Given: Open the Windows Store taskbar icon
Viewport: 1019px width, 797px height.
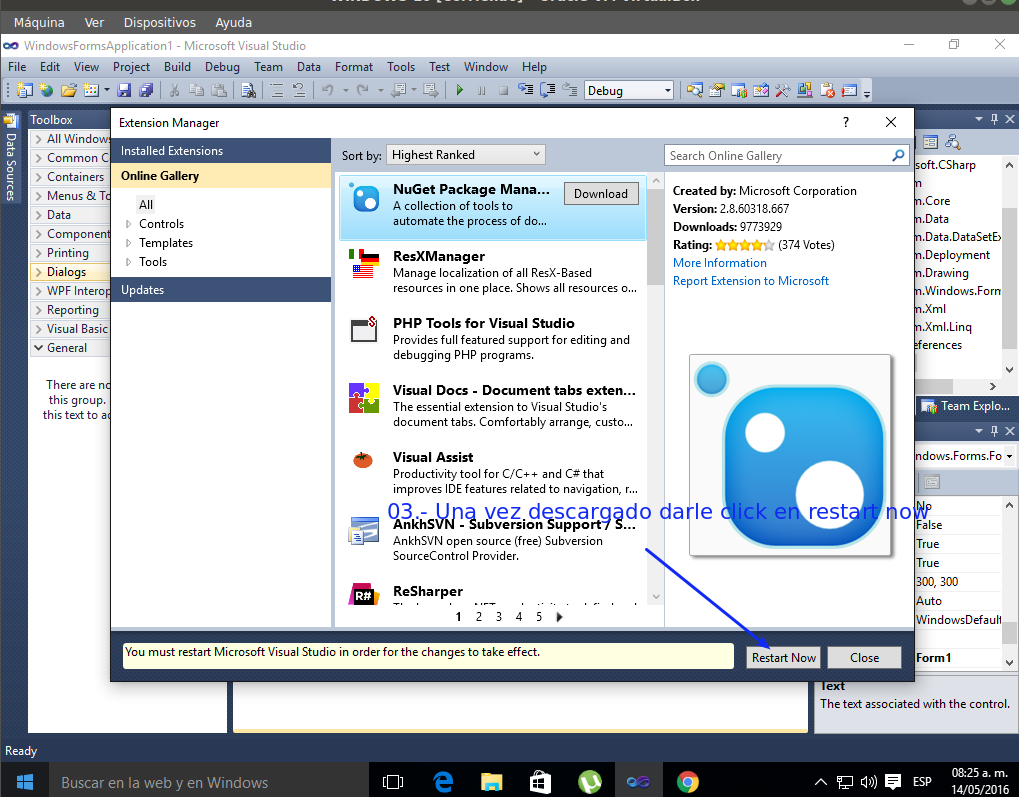Looking at the screenshot, I should (x=540, y=781).
